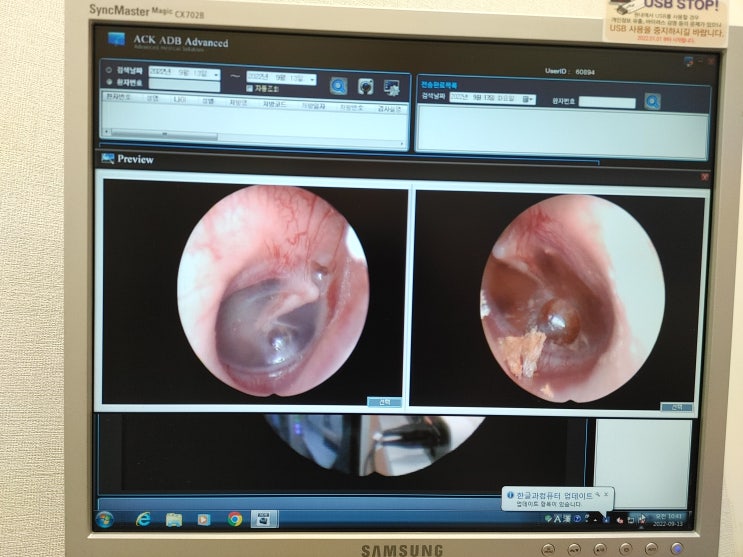Viewport: 743px width, 557px height.
Task: Open the 전송완료목록 date picker dropdown
Action: (528, 99)
